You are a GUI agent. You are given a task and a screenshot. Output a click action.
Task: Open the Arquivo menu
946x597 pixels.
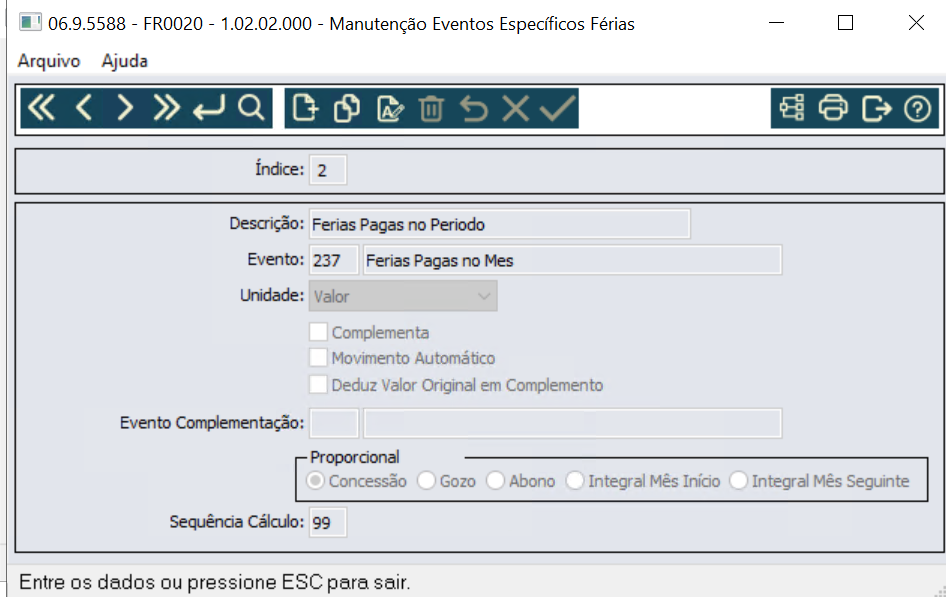click(49, 61)
